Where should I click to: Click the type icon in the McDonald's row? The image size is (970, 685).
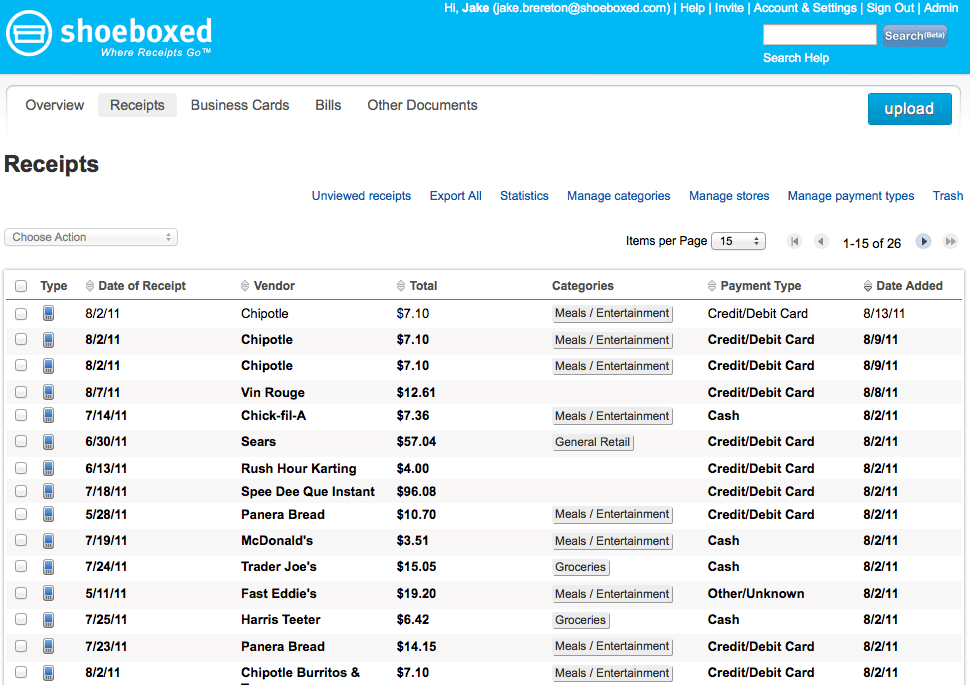click(x=48, y=540)
